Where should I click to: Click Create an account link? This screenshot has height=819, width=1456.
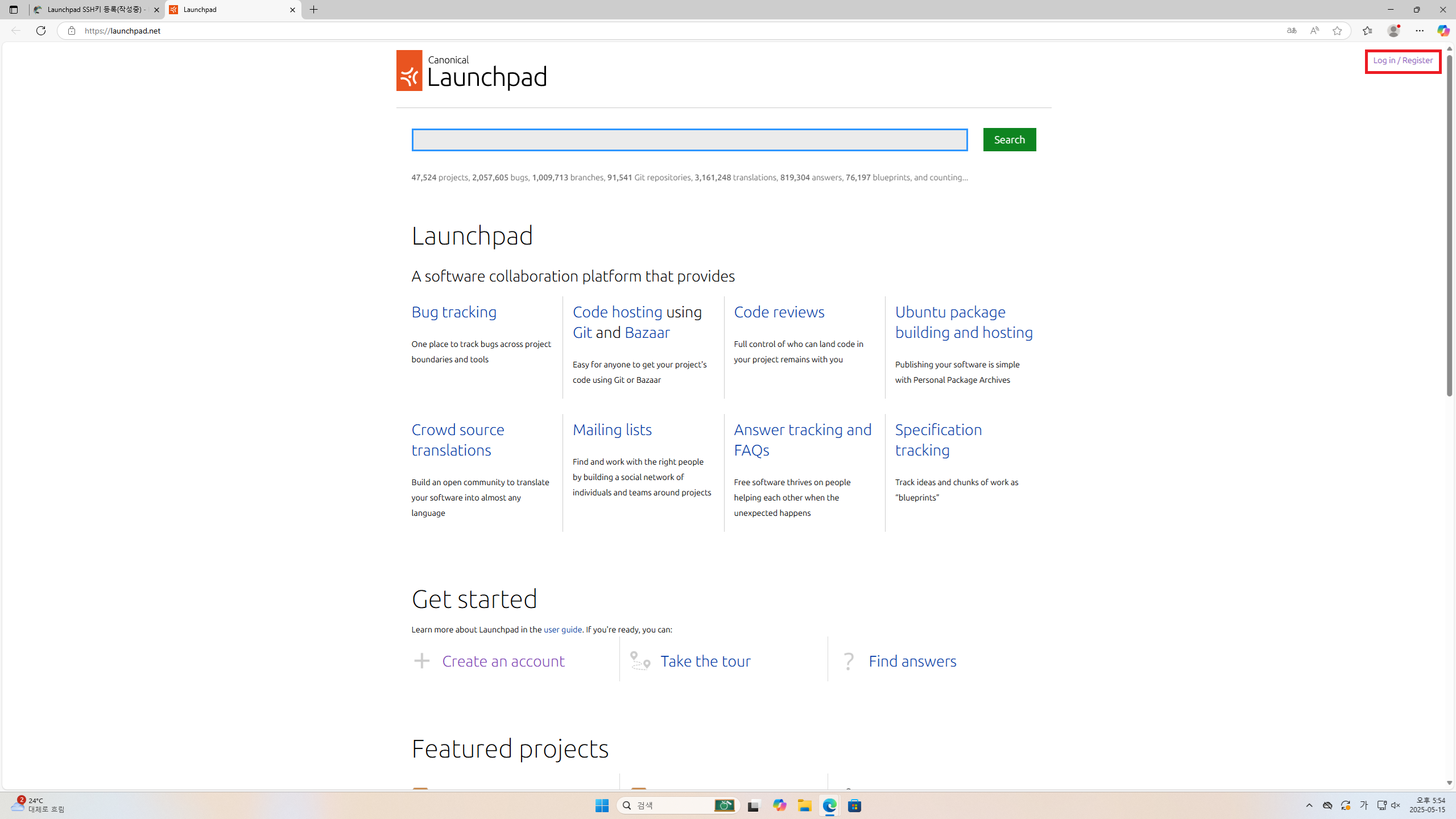pos(503,661)
